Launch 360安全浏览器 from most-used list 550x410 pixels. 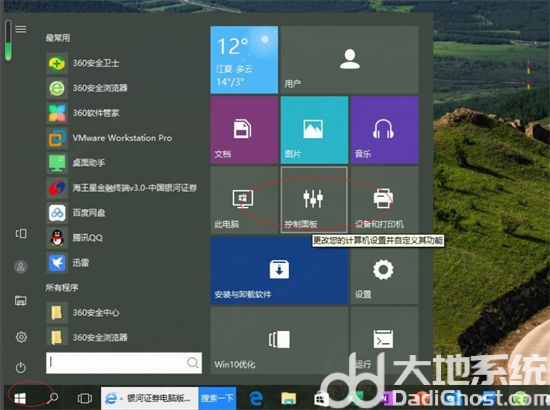88,88
